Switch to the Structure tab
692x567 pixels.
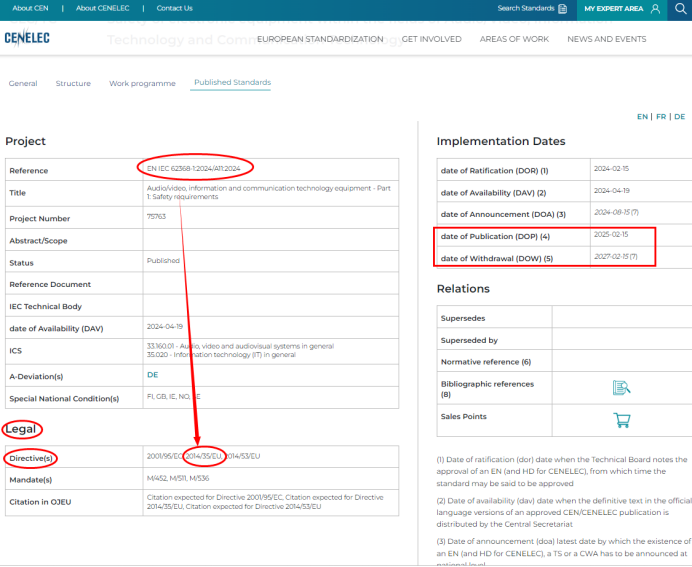coord(73,83)
